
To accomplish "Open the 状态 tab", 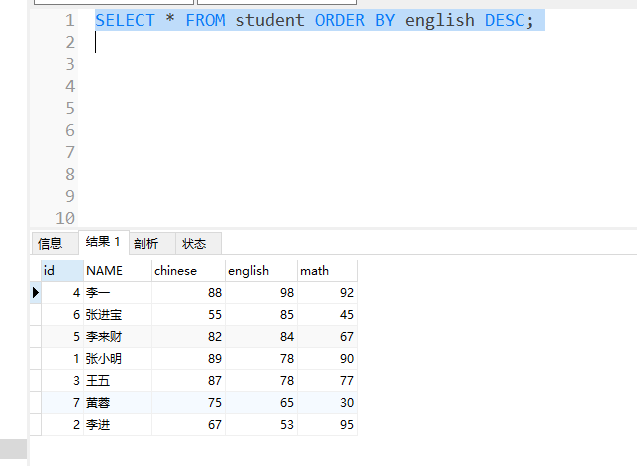I will (194, 243).
